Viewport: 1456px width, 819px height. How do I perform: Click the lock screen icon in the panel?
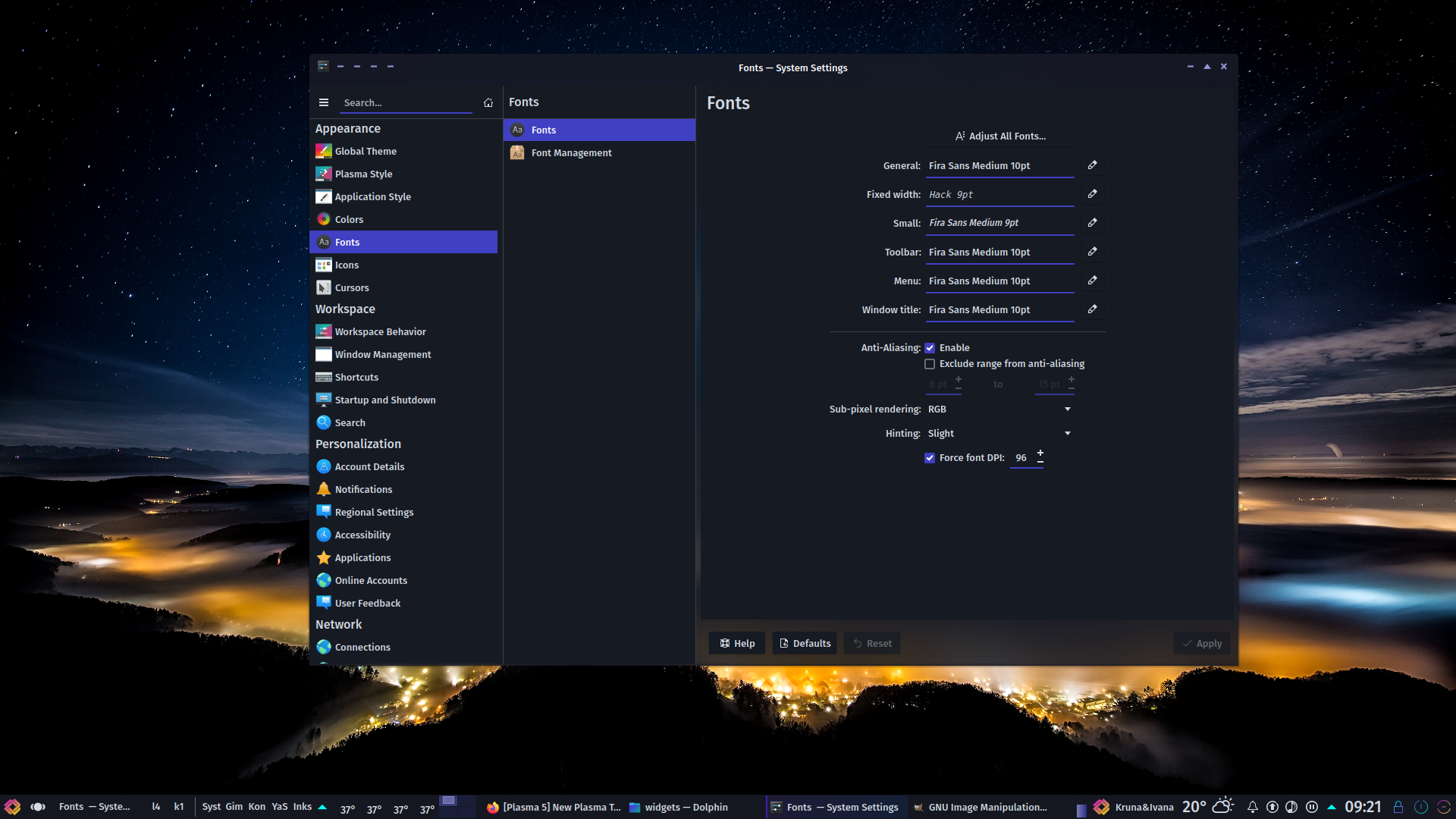1398,807
